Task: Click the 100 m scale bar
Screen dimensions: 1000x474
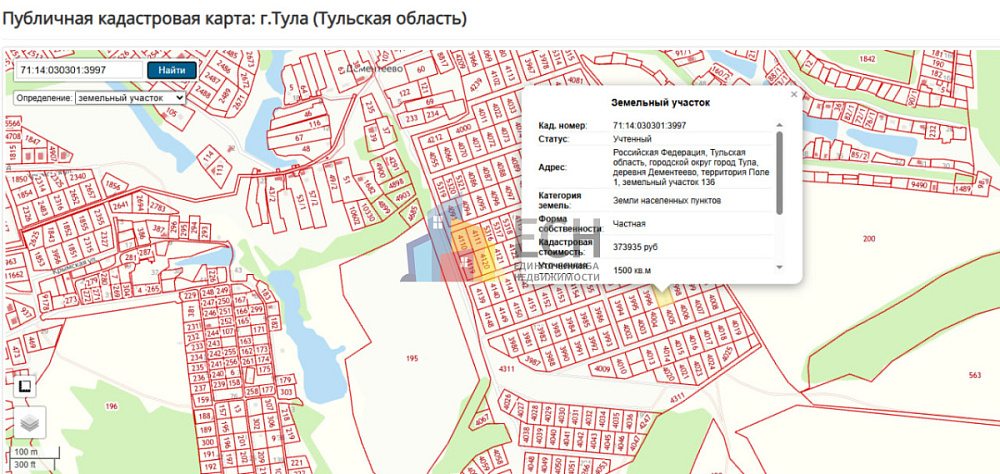Action: pyautogui.click(x=26, y=452)
